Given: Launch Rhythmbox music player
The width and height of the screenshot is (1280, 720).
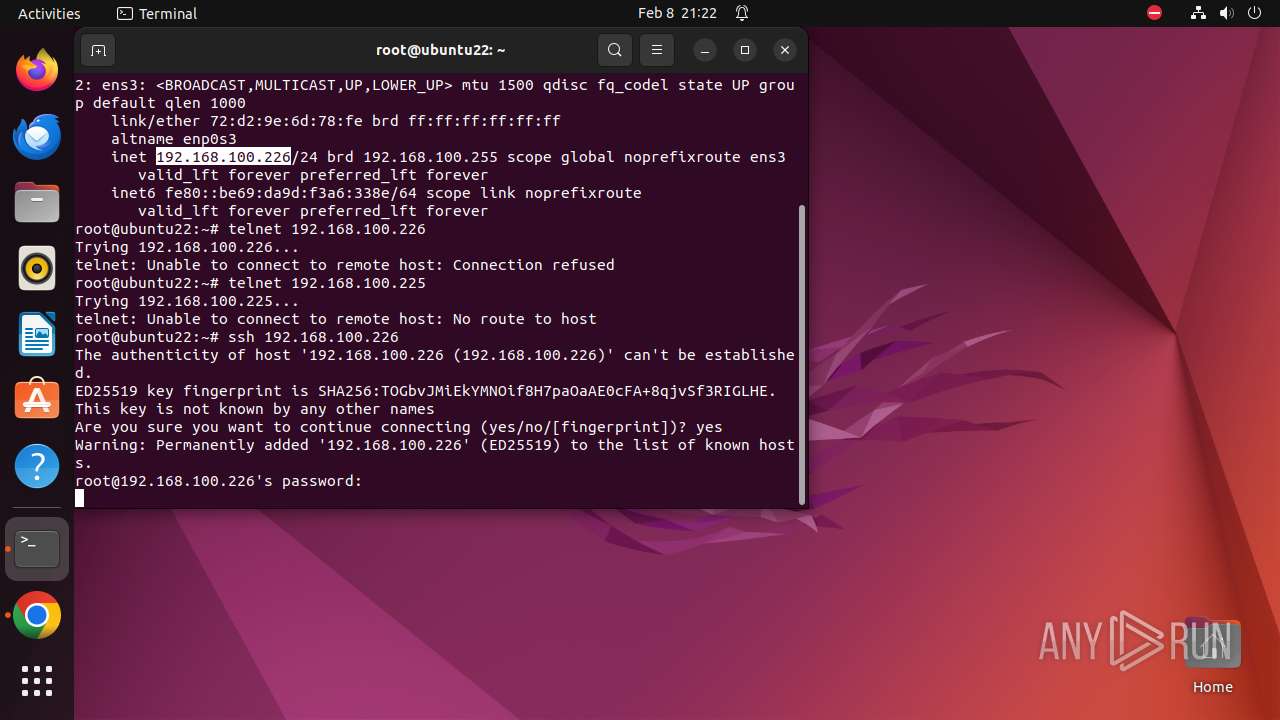Looking at the screenshot, I should [x=37, y=269].
